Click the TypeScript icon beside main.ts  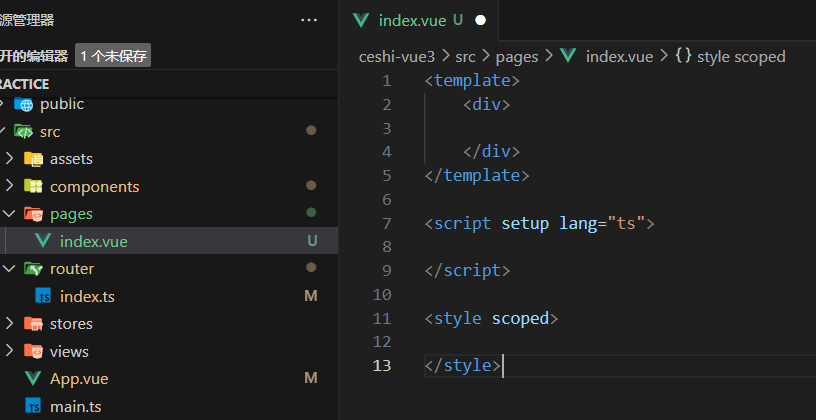33,406
